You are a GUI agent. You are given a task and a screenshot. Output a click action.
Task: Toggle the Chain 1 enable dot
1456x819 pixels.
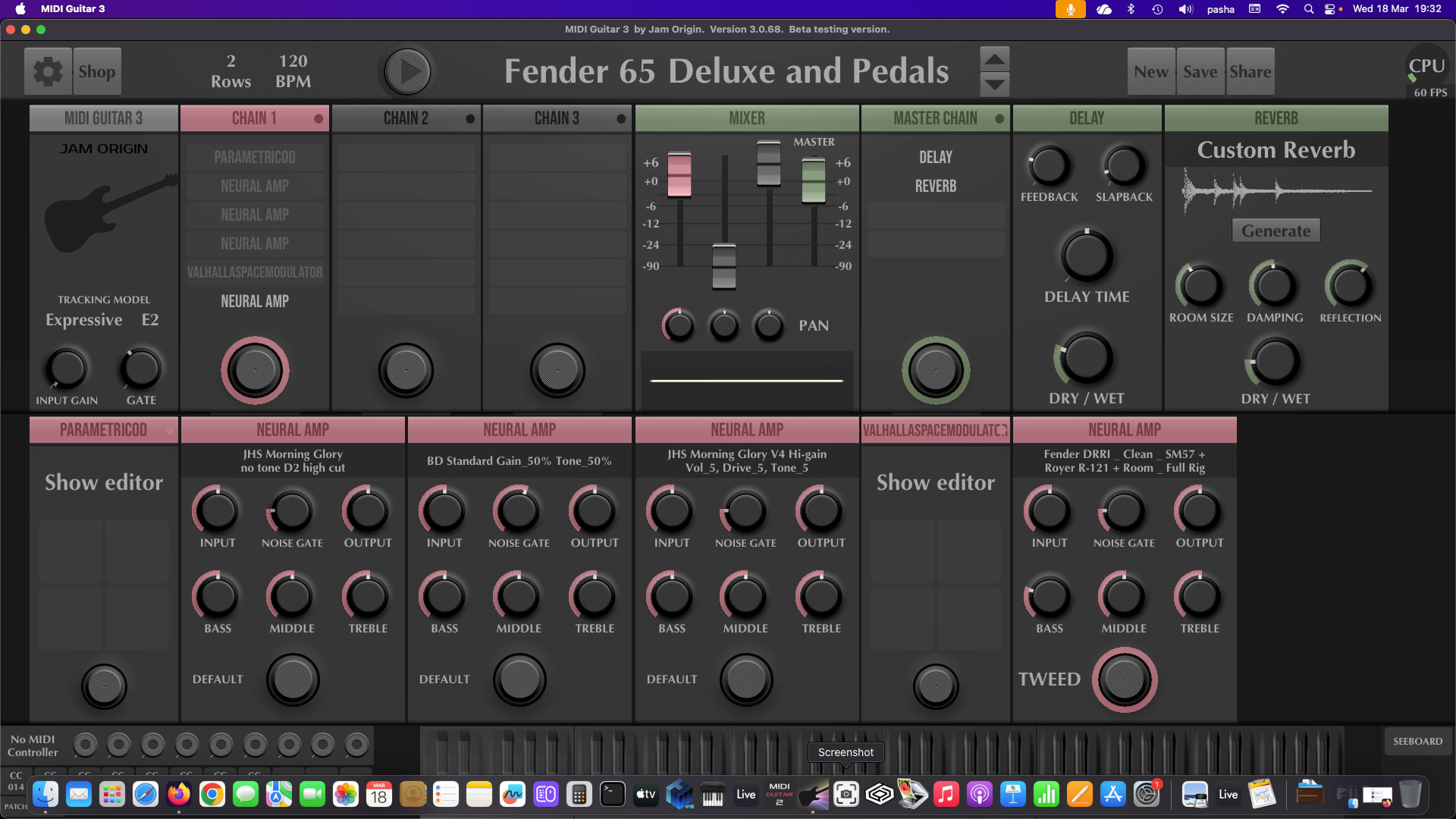(318, 119)
